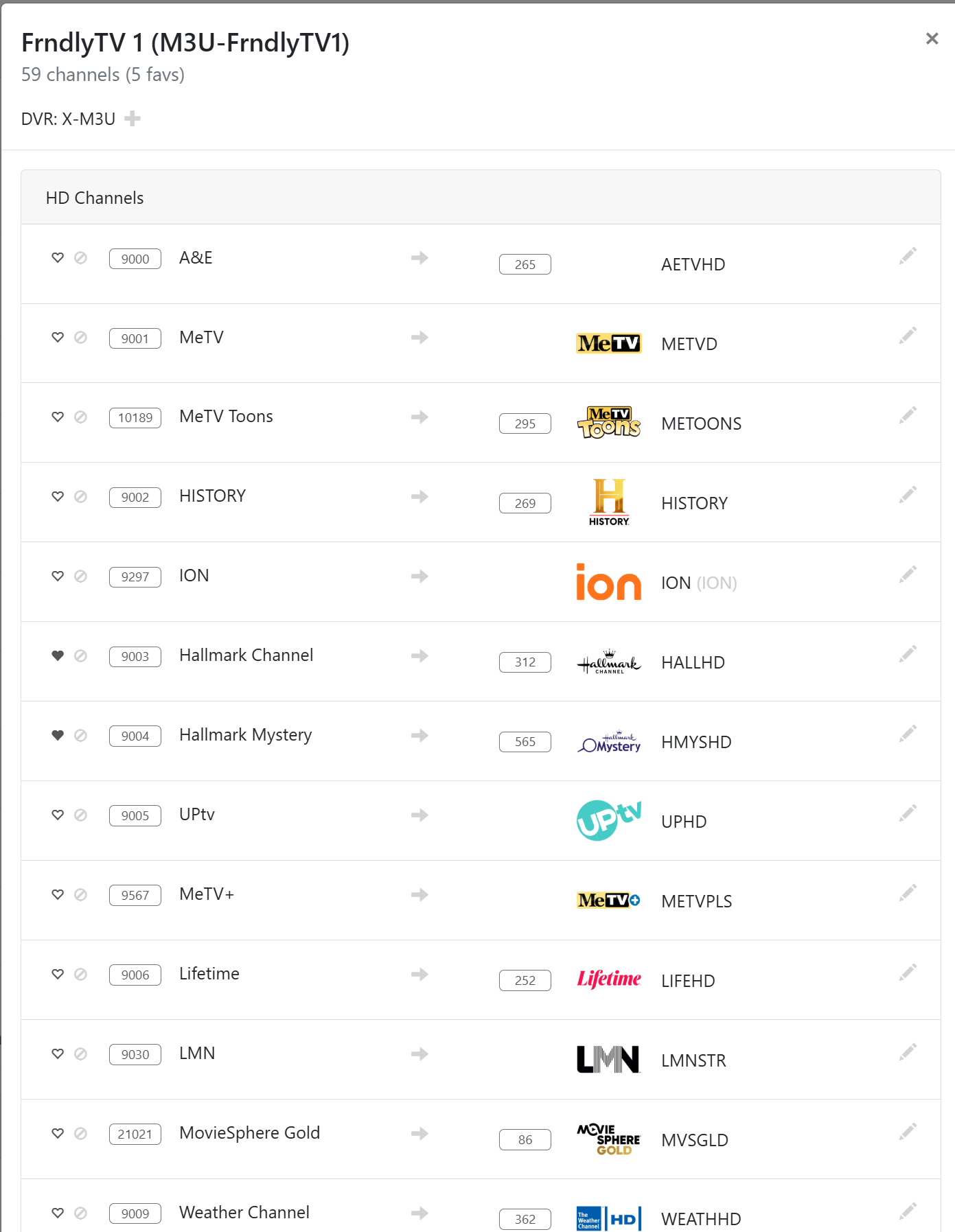Unfavorite the Hallmark Channel heart
Viewport: 955px width, 1232px height.
click(x=58, y=655)
